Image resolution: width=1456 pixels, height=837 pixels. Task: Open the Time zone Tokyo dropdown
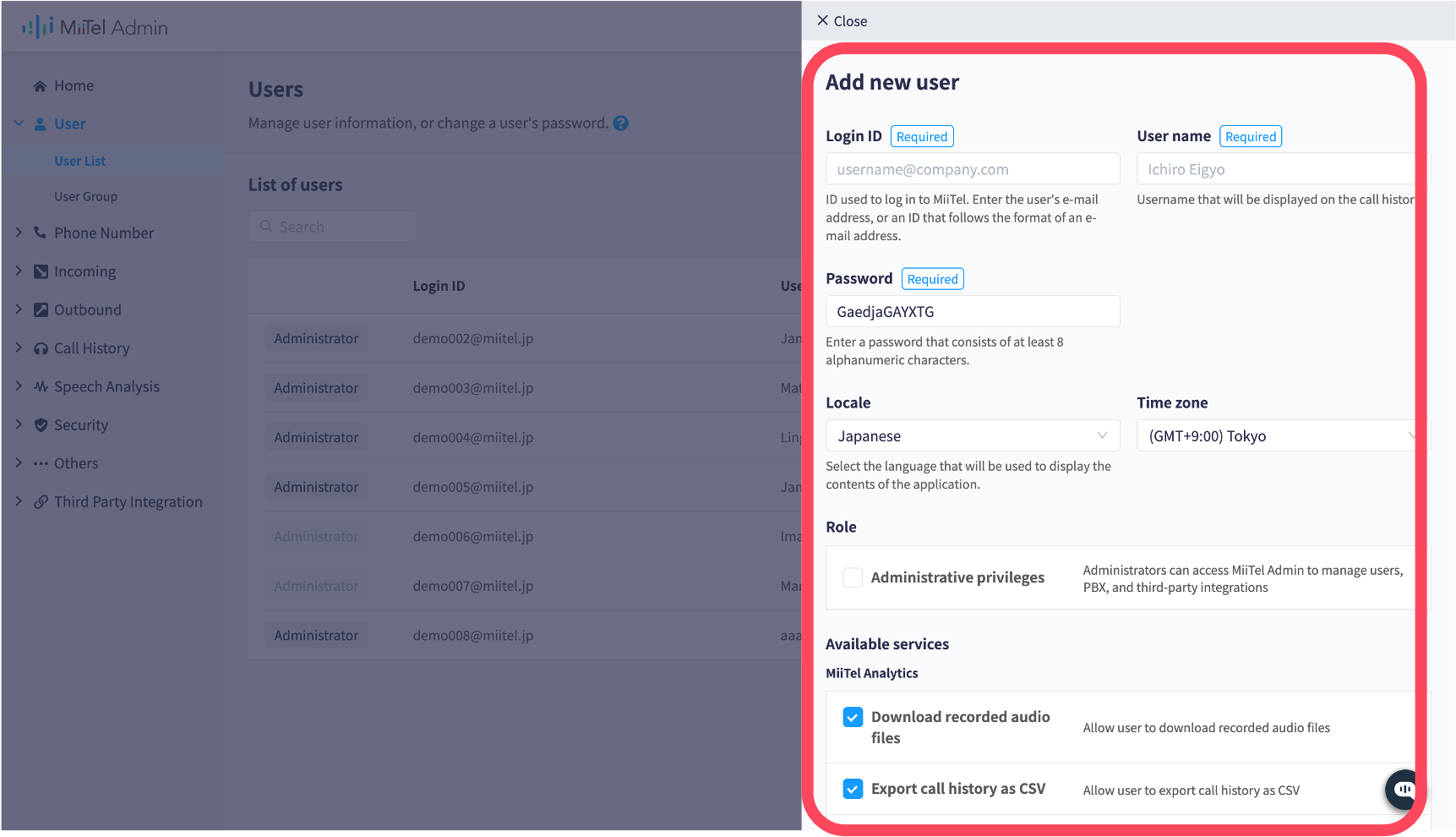(x=1282, y=435)
